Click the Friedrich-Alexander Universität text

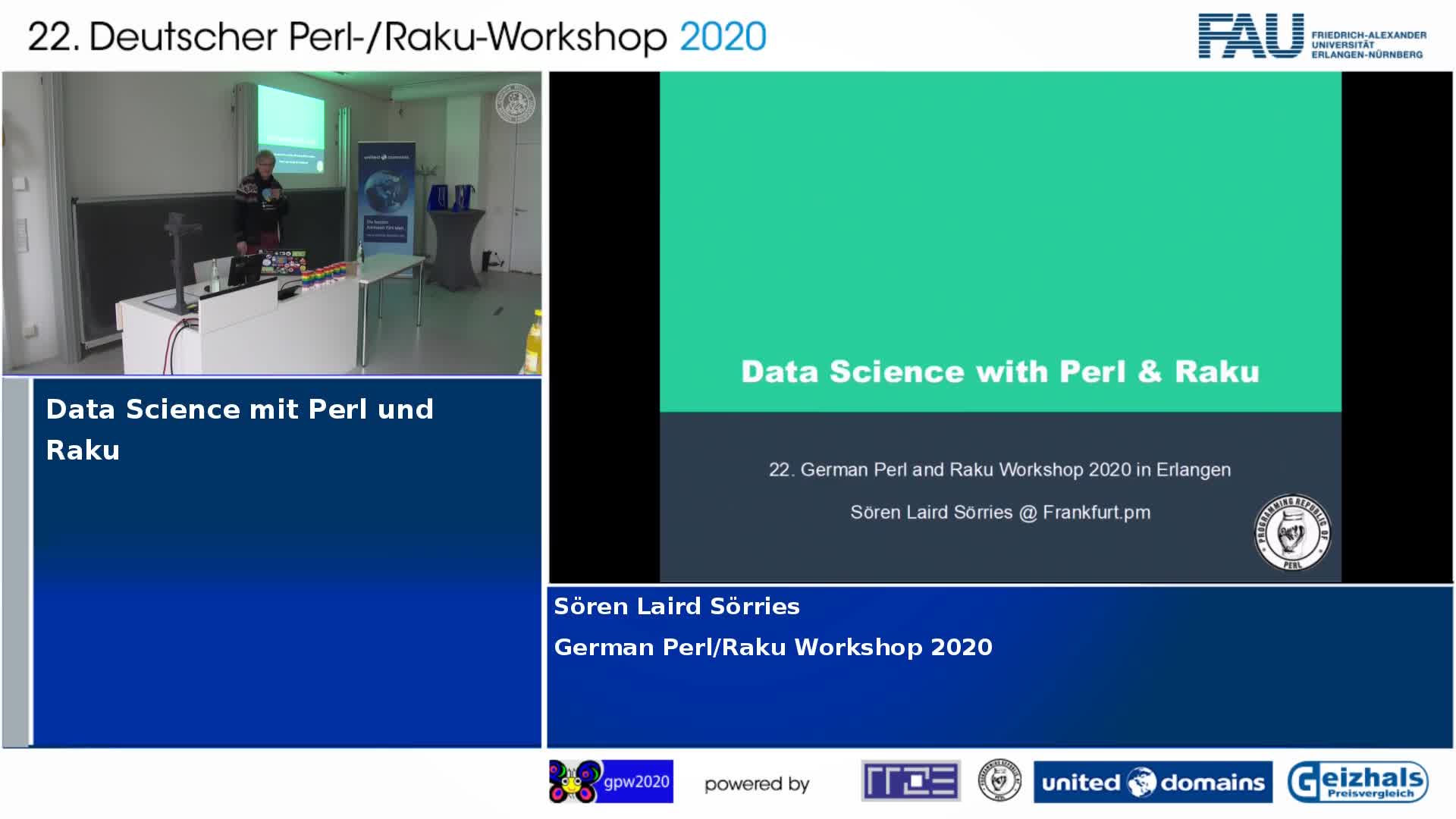(1368, 45)
